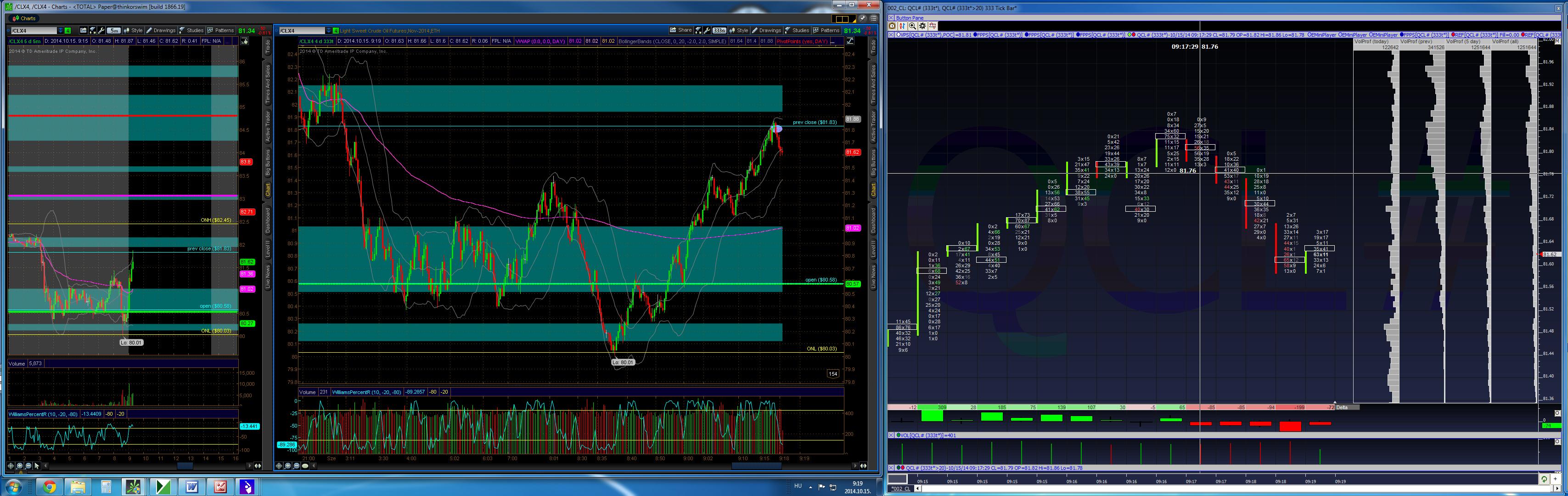Click zoom out icon below left chart
This screenshot has width=1568, height=496.
click(28, 466)
